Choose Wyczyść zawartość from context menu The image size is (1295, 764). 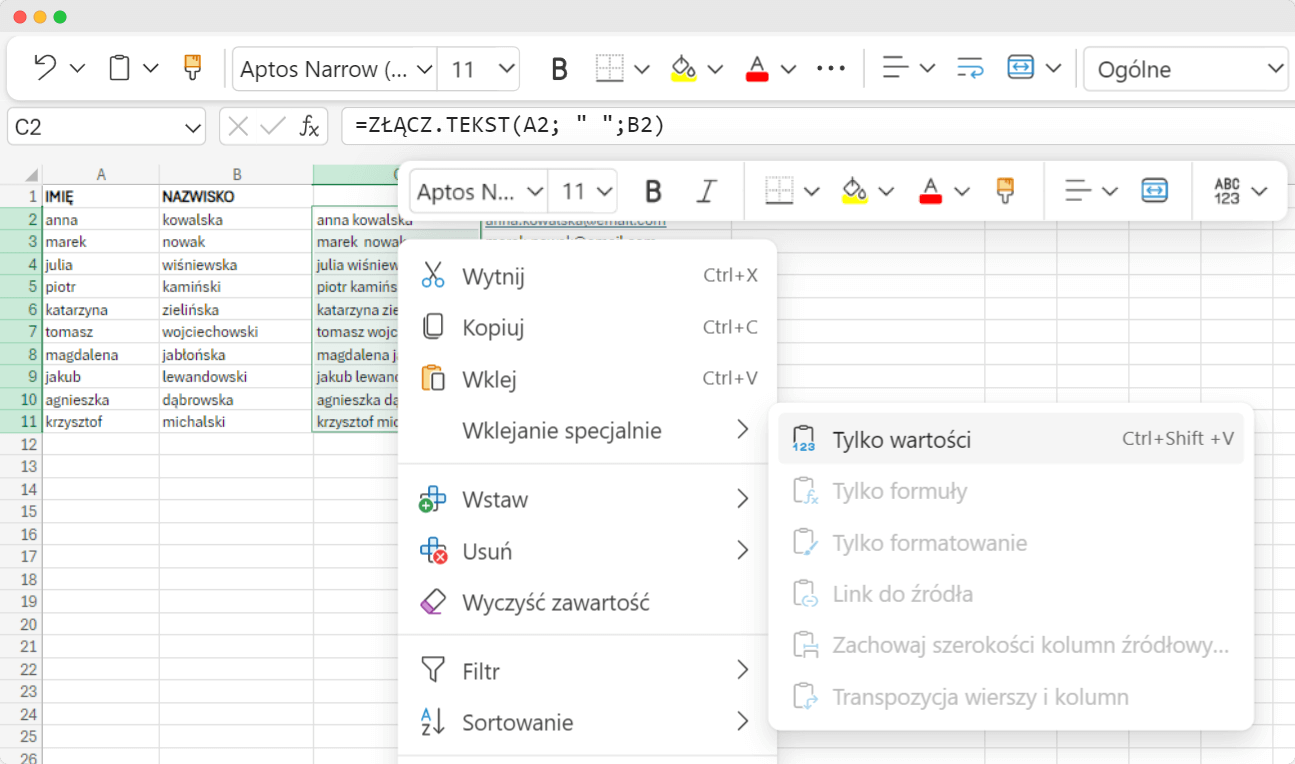[x=588, y=603]
